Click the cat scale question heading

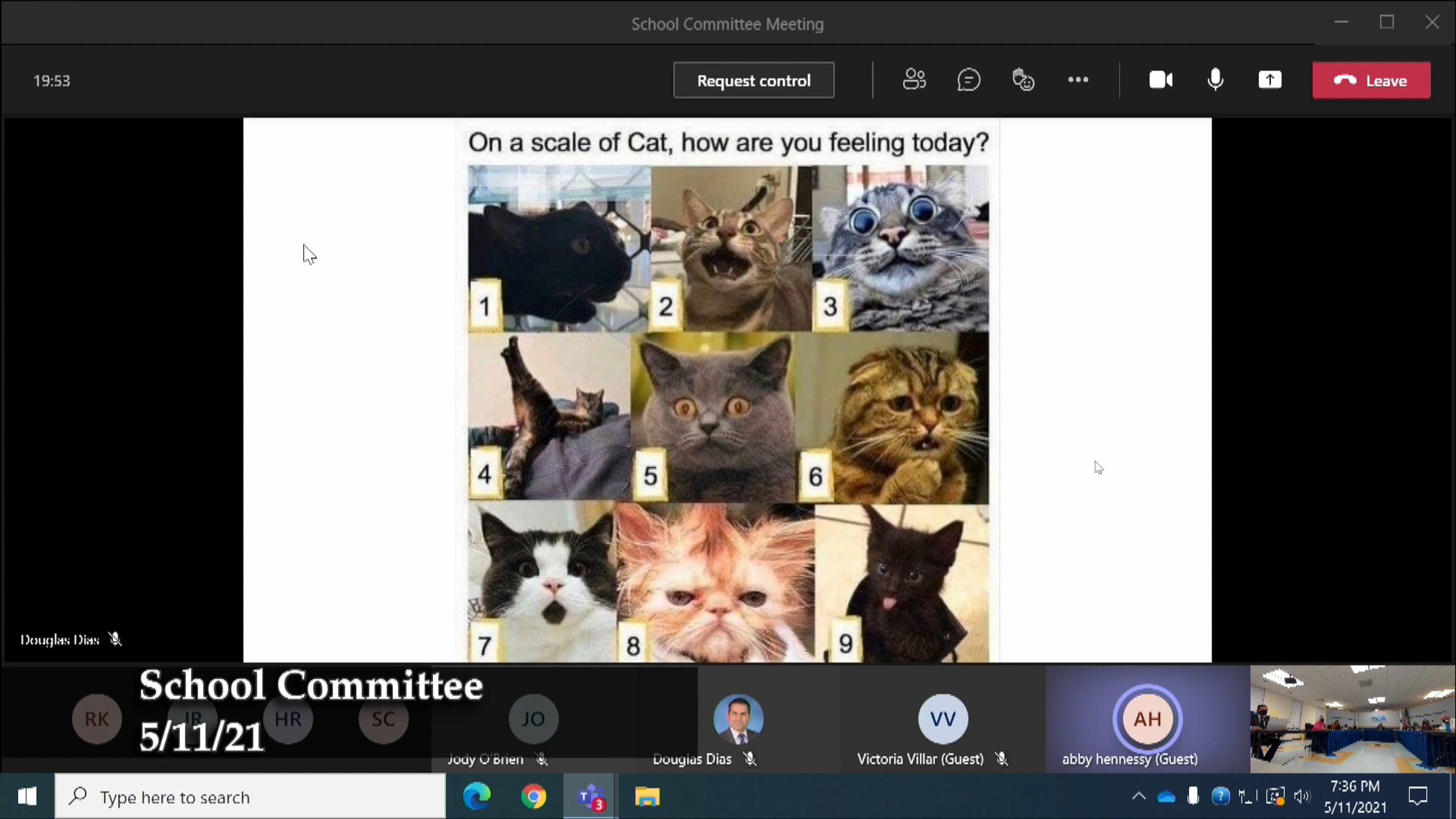click(x=728, y=143)
